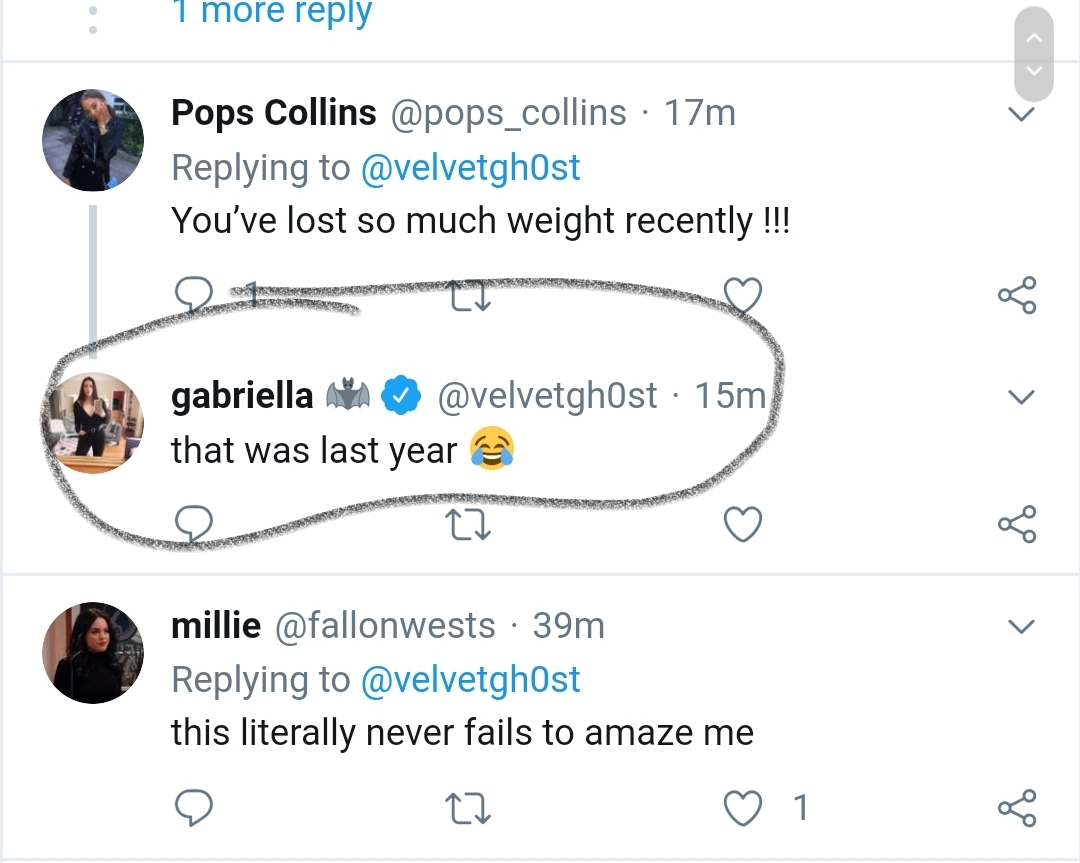This screenshot has height=863, width=1080.
Task: Open millie's profile avatar
Action: coord(93,652)
